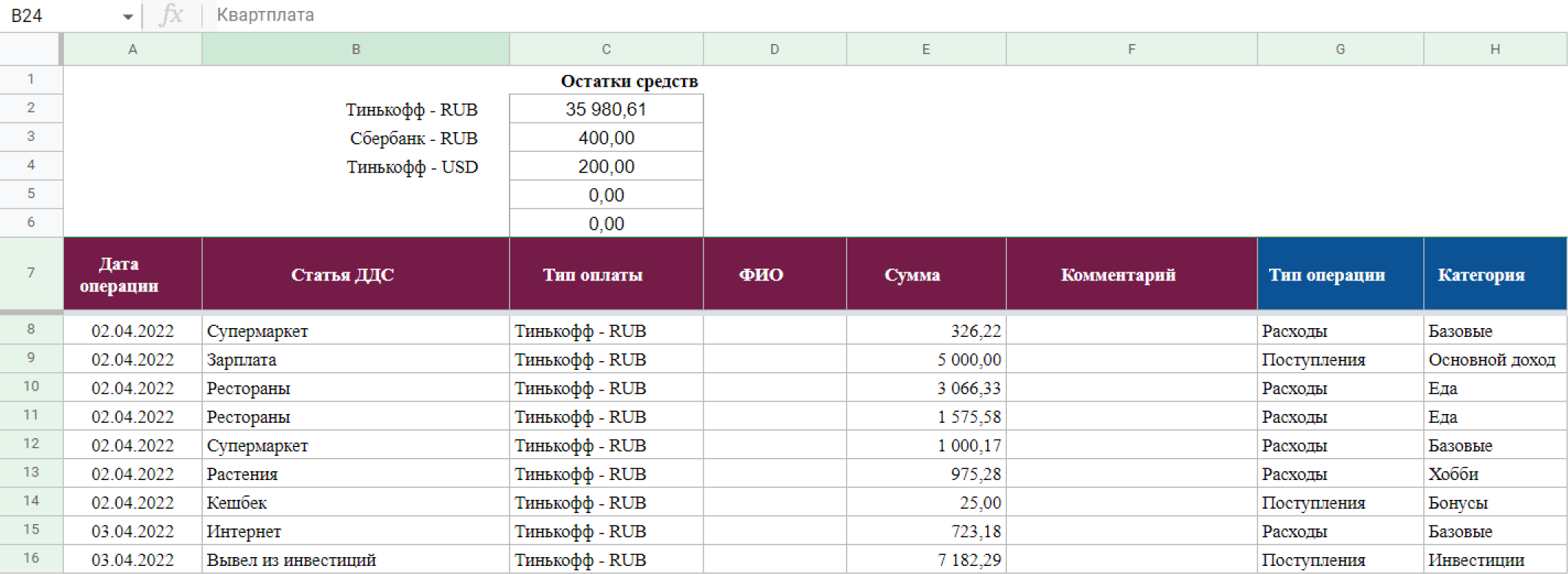This screenshot has height=574, width=1568.
Task: Click the Рестораны cell in row 11
Action: coord(355,416)
